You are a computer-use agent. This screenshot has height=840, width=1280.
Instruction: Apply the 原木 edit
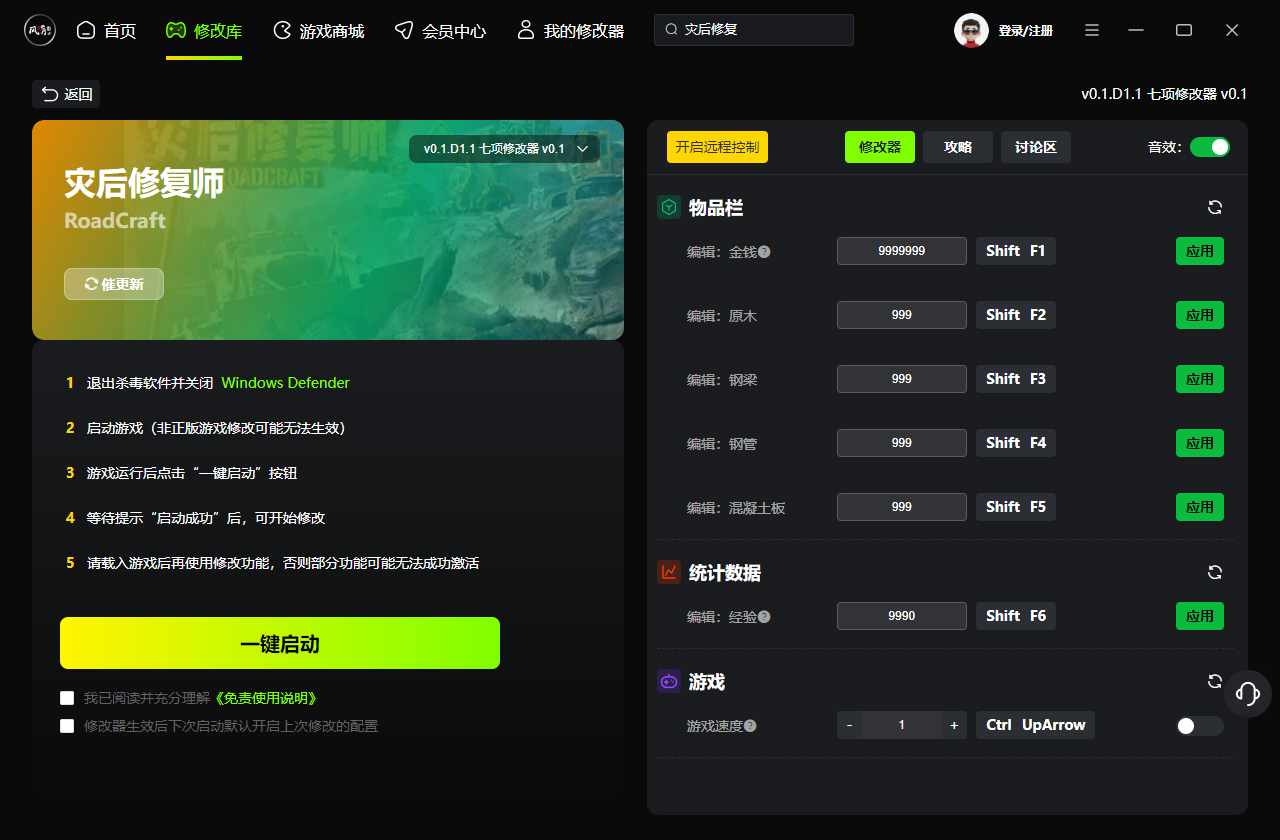[1200, 315]
